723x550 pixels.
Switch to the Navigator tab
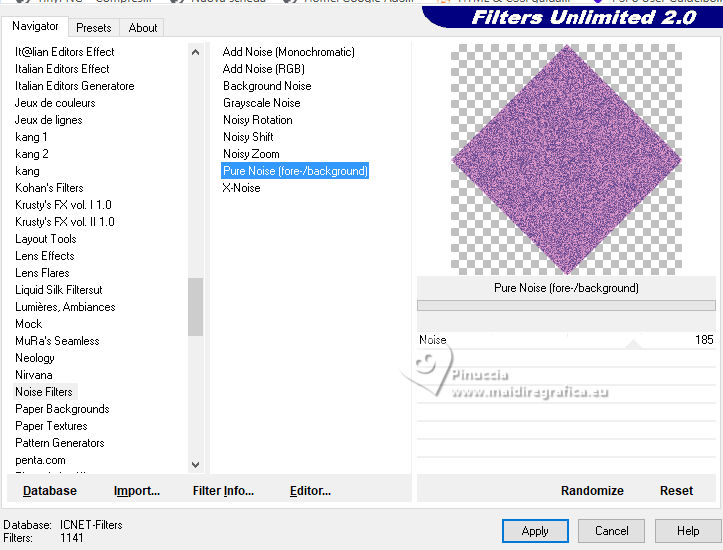[x=35, y=26]
